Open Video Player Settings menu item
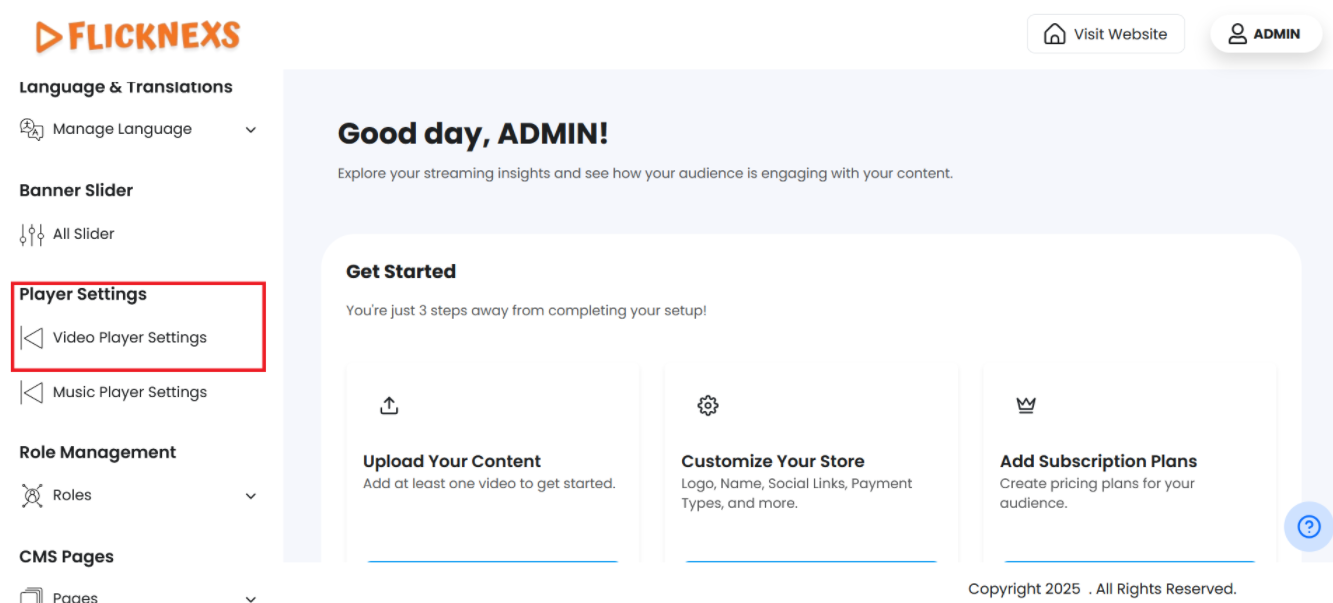The height and width of the screenshot is (603, 1333). [129, 338]
